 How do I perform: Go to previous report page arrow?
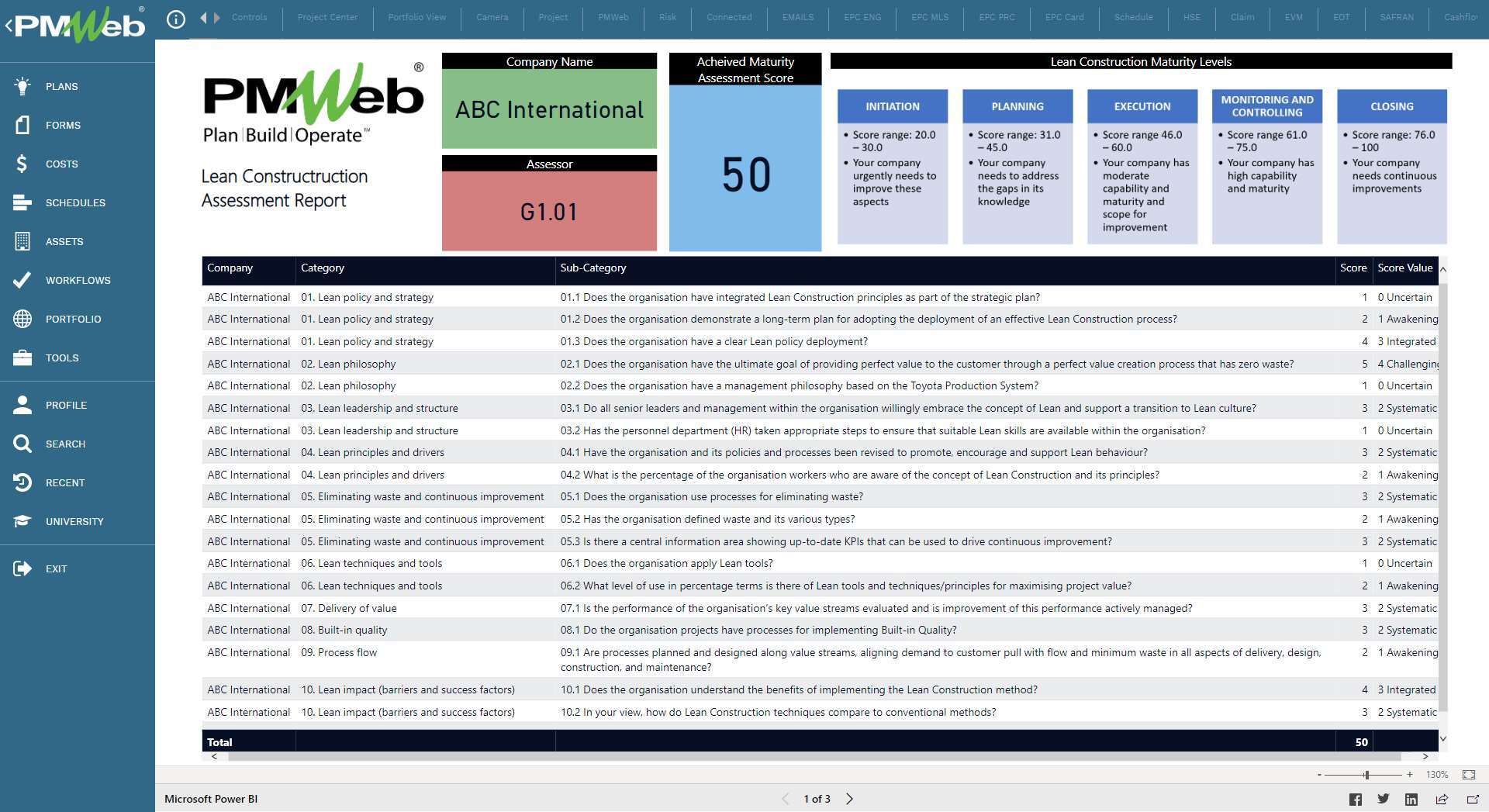pyautogui.click(x=786, y=799)
